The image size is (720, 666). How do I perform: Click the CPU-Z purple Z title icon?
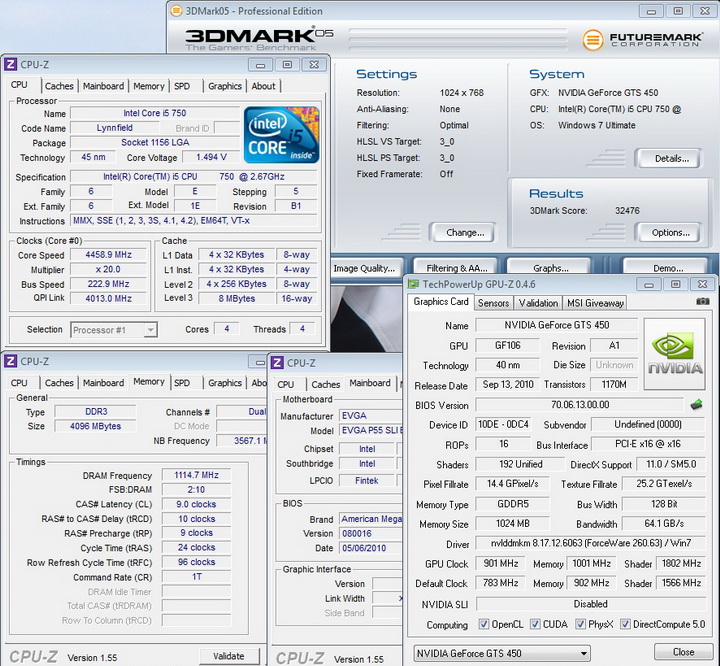pyautogui.click(x=11, y=64)
